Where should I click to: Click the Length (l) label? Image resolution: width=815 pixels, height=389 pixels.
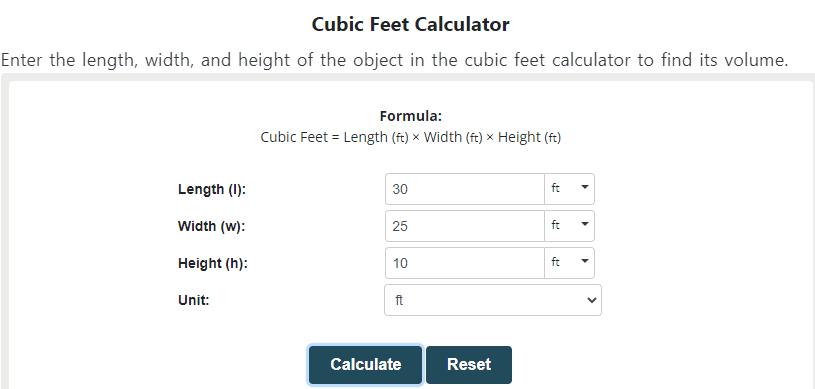click(212, 189)
